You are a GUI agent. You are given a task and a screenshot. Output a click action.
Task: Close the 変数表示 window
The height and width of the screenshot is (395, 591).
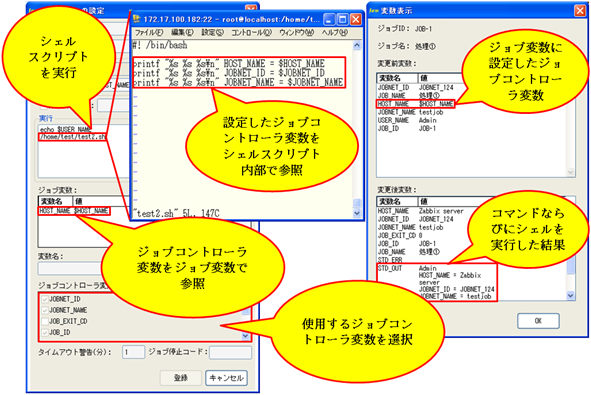(580, 11)
